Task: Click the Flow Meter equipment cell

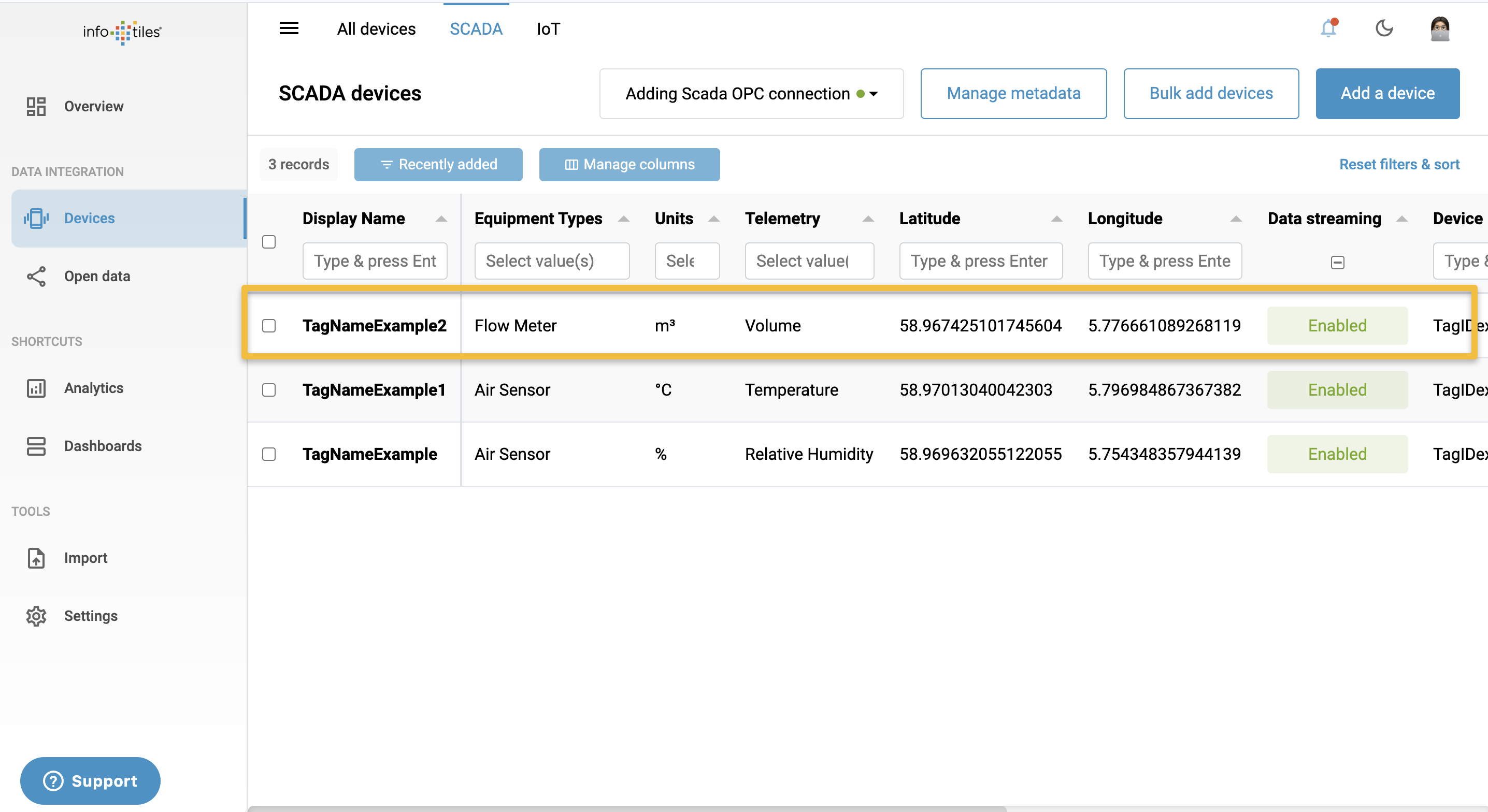Action: [x=515, y=326]
